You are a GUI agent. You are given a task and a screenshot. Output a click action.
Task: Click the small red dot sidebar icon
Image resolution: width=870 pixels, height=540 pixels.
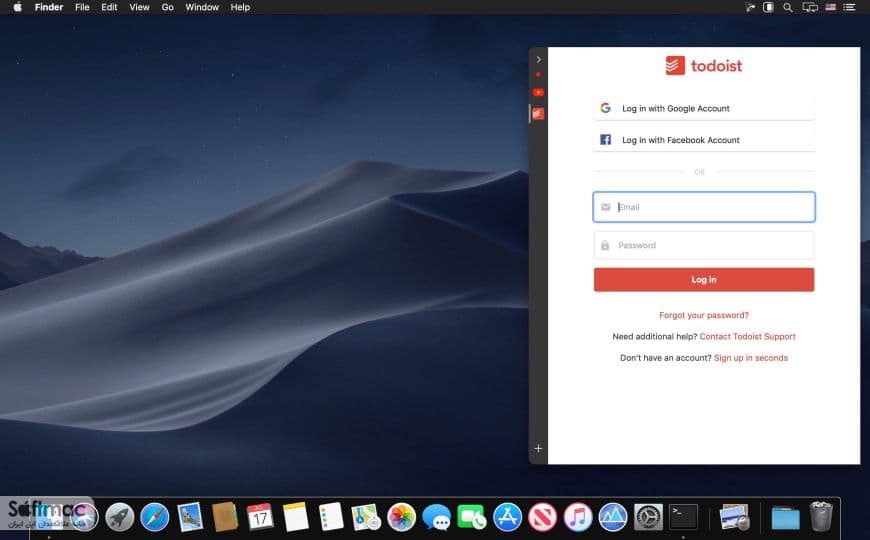coord(538,74)
